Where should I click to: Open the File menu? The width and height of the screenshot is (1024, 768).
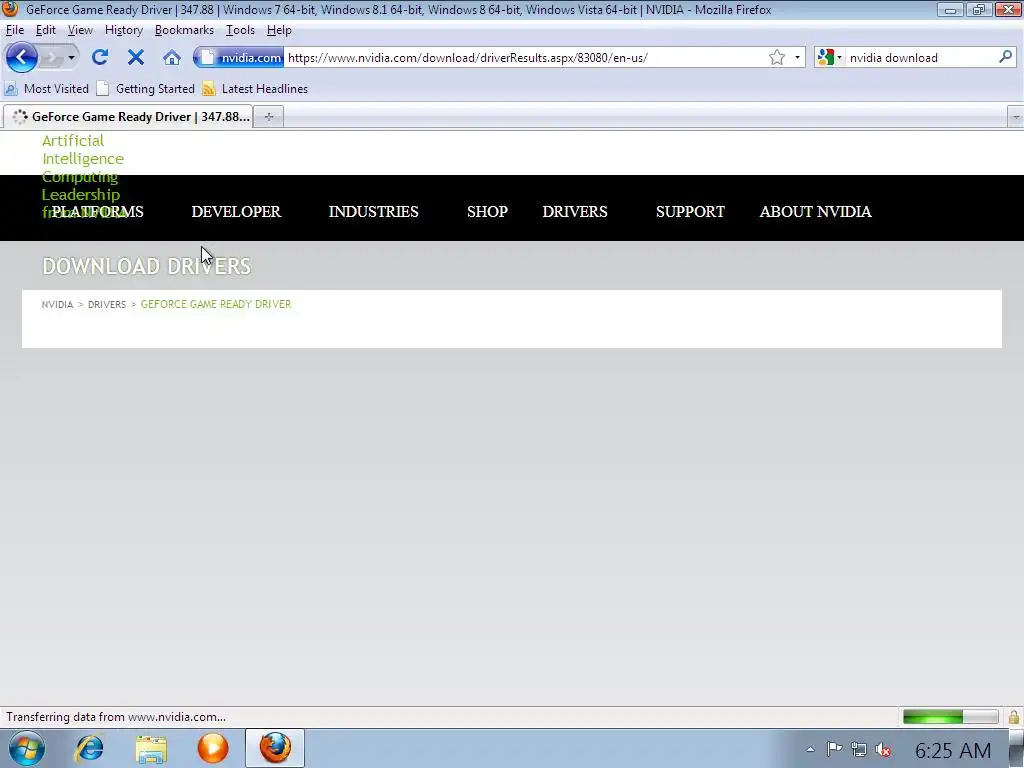click(x=14, y=30)
